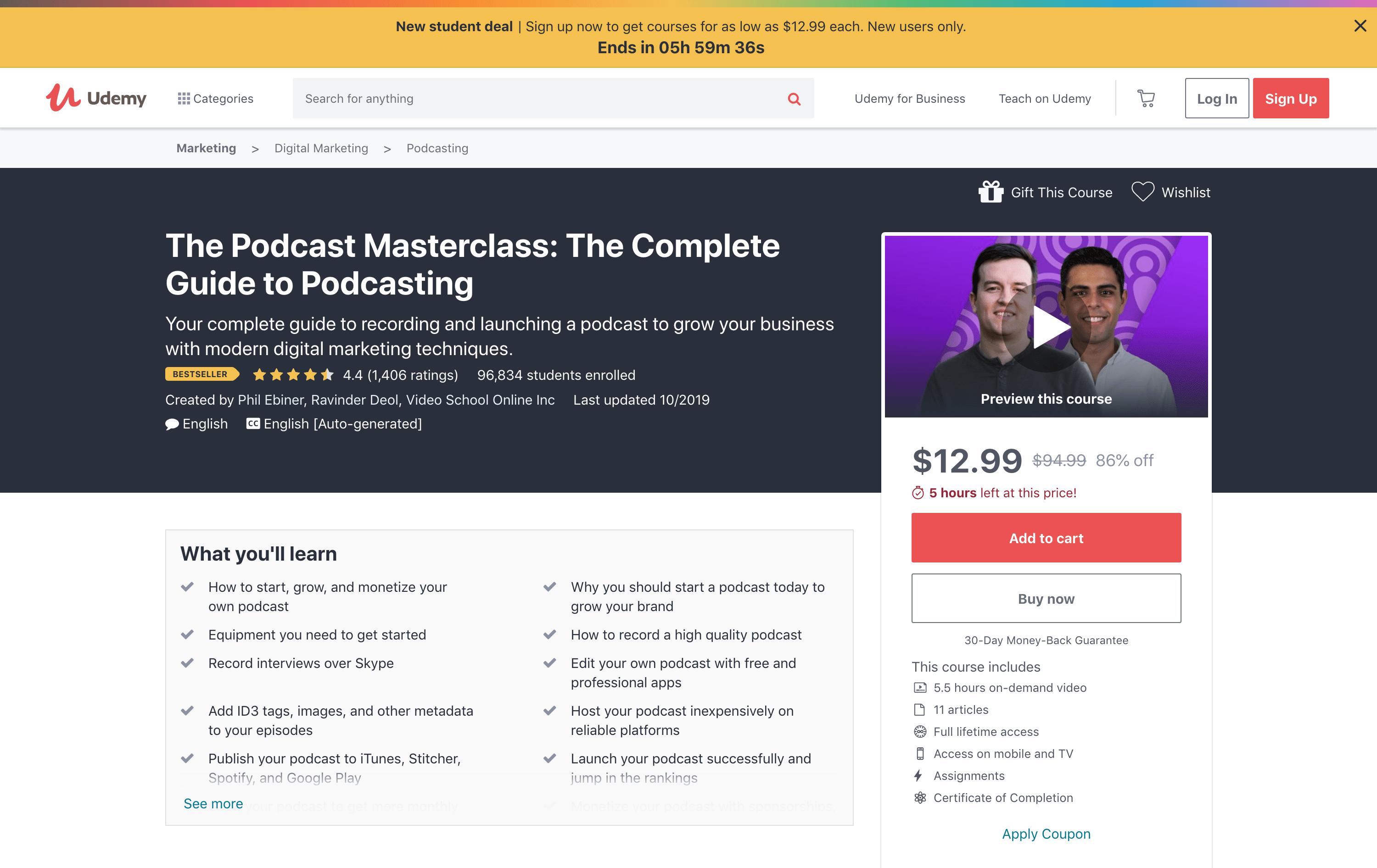Go to Digital Marketing breadcrumb

[321, 148]
